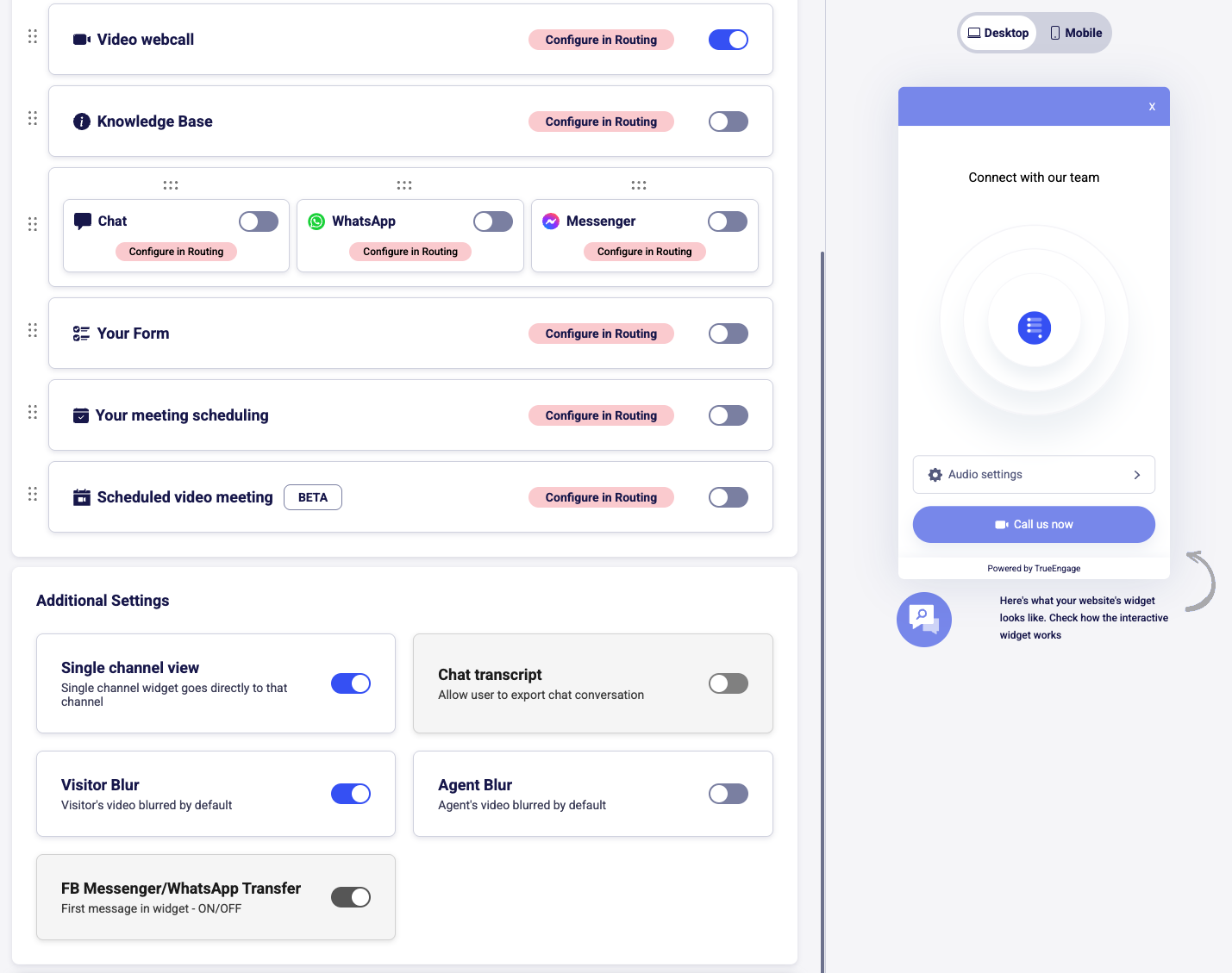Click the Knowledge Base info icon
The width and height of the screenshot is (1232, 973).
click(82, 122)
